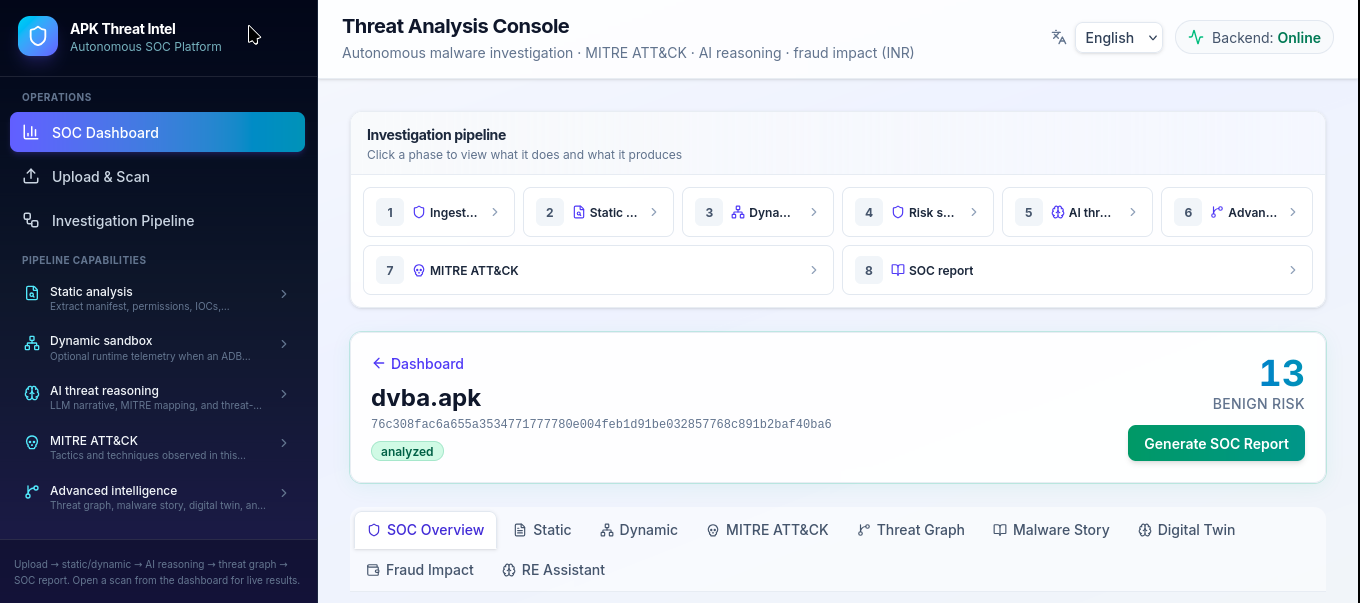Open Investigation Pipeline sidebar item
This screenshot has height=603, width=1360.
157,220
